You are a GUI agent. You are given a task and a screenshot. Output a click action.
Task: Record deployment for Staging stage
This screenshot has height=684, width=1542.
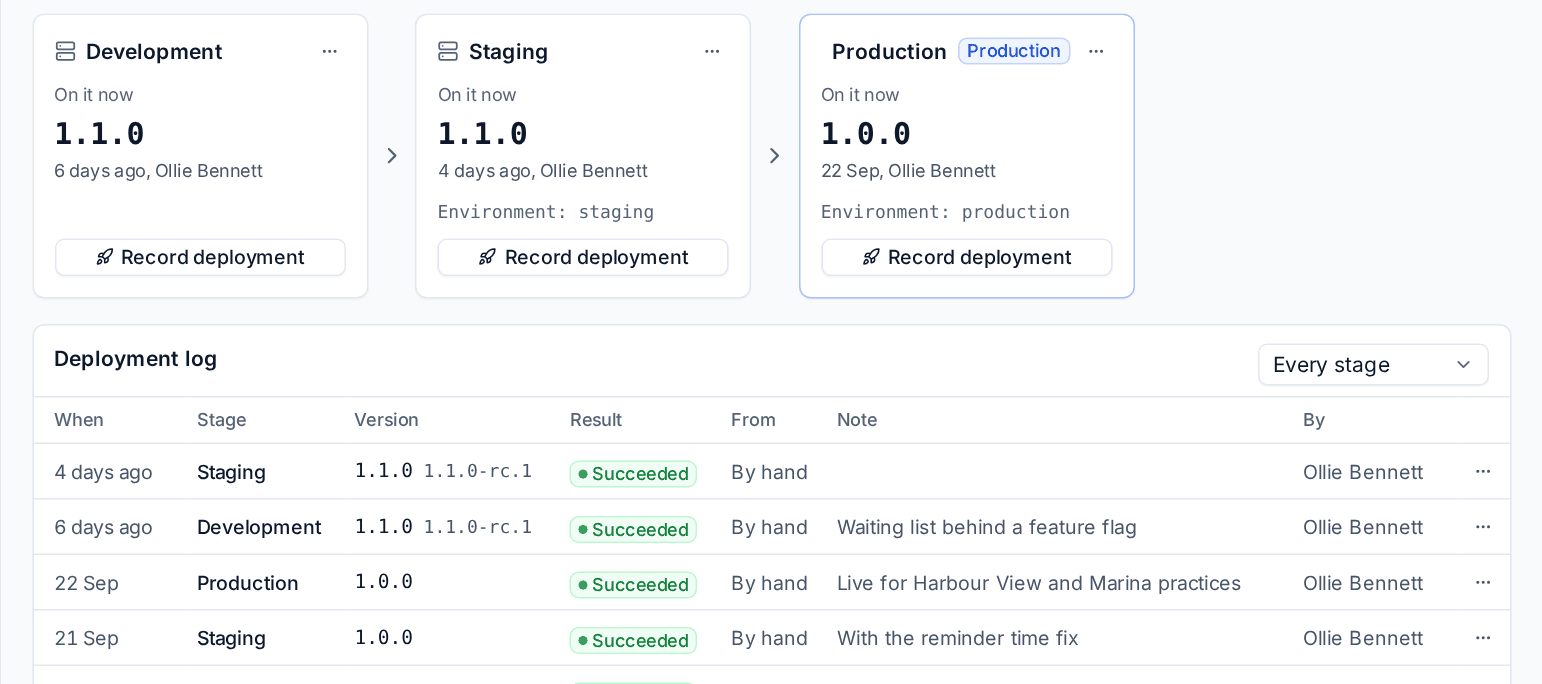(x=583, y=257)
